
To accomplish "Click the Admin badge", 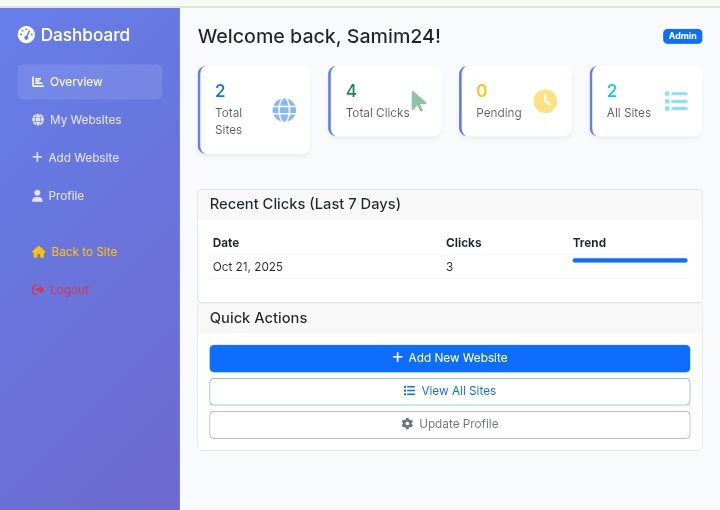I will point(682,36).
